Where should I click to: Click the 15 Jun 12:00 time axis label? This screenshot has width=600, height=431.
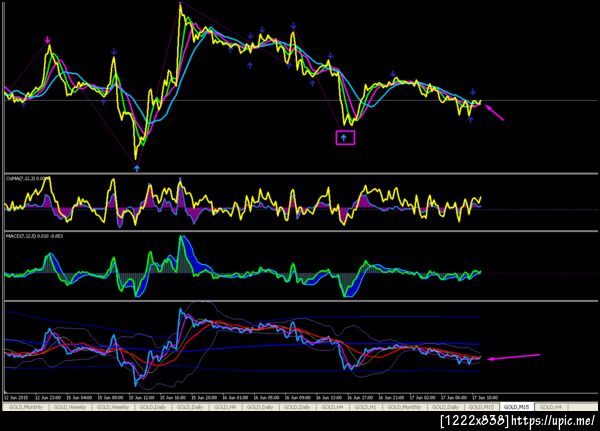[x=141, y=398]
